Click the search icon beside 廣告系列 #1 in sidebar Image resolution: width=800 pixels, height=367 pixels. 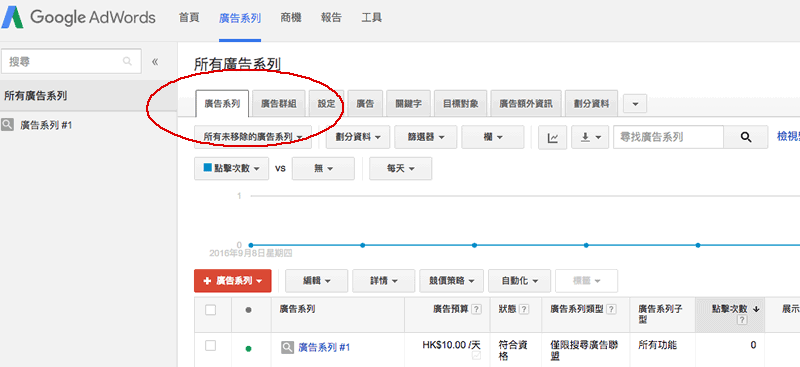pos(7,125)
